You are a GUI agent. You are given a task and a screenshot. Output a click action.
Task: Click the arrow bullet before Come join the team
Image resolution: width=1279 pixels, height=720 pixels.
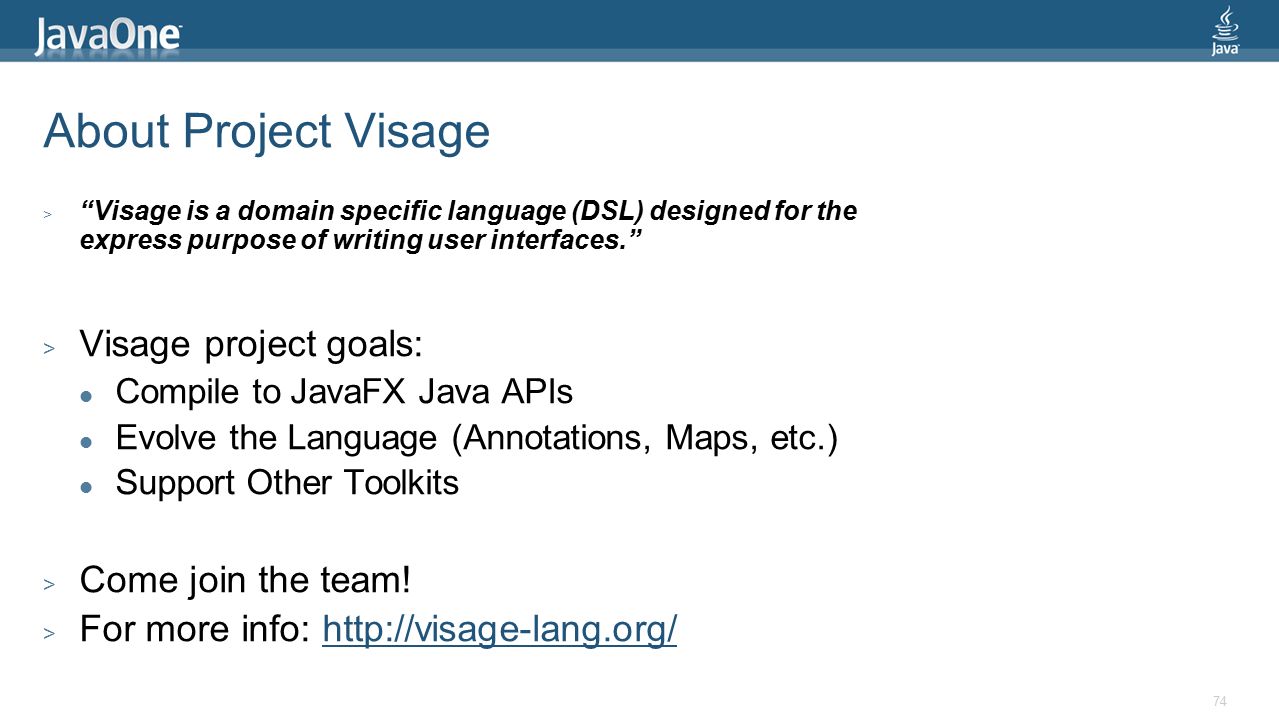pos(48,583)
